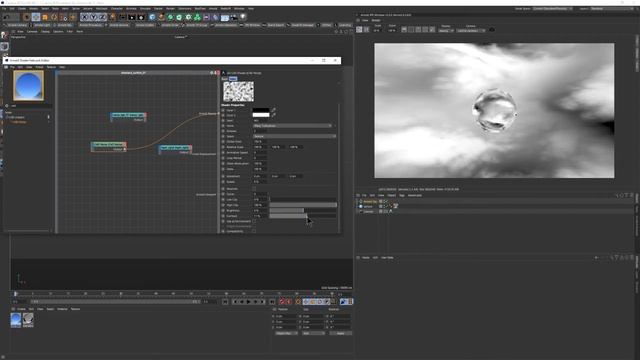Click the Arnold Volume button
This screenshot has width=640, height=360.
(x=119, y=25)
